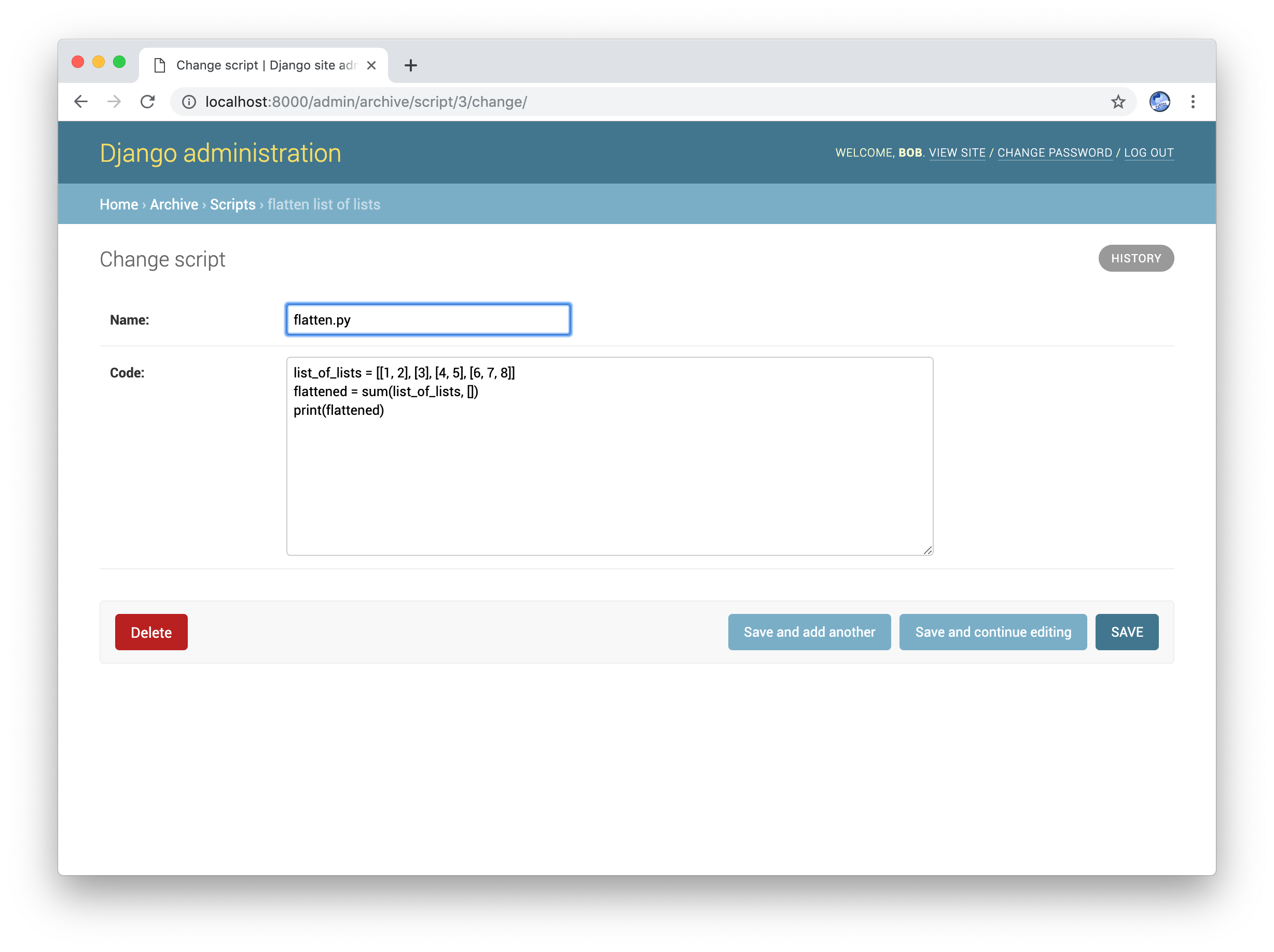
Task: Click the browser forward navigation arrow
Action: click(114, 101)
